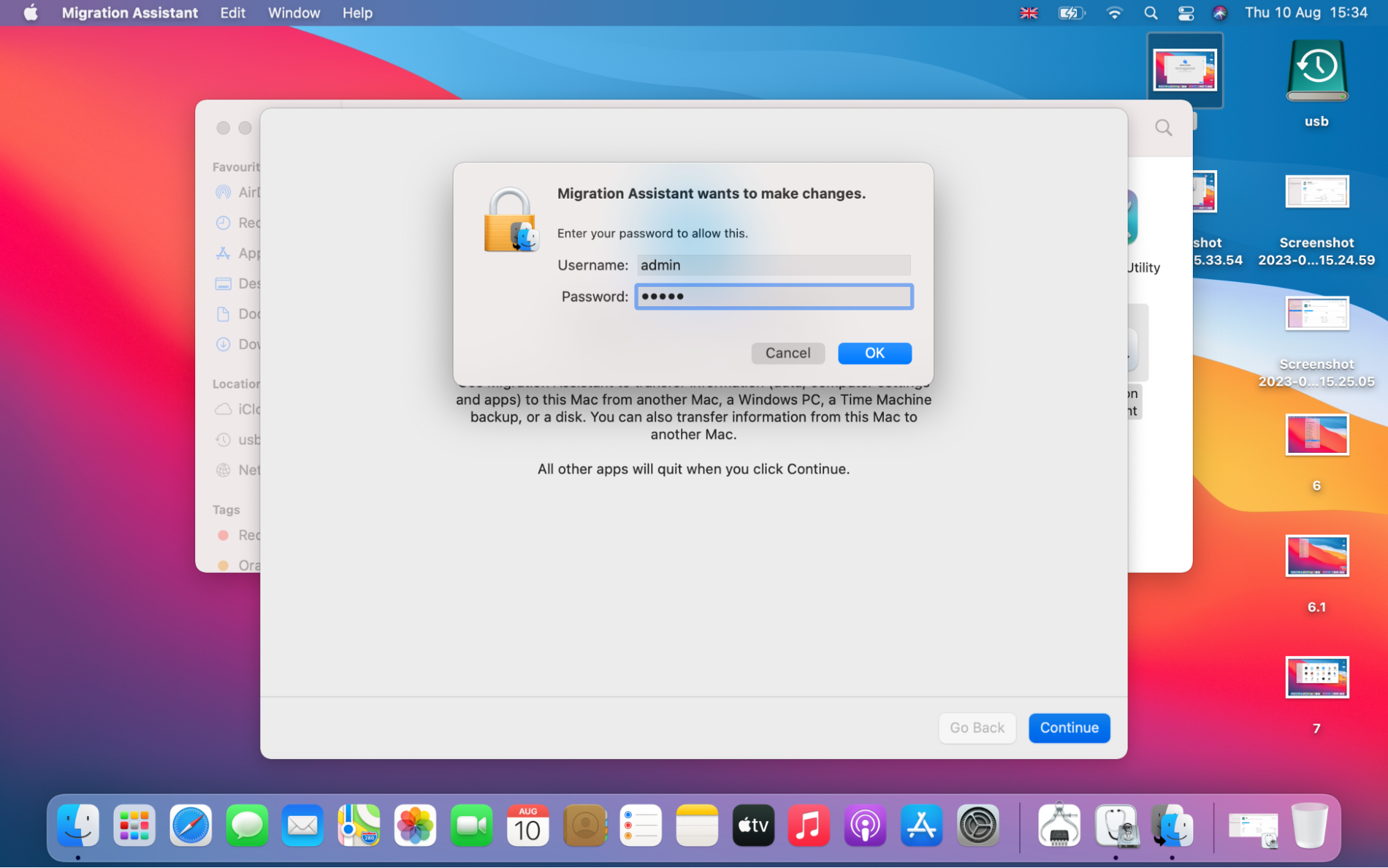Select usb Time Machine drive on desktop

[1316, 83]
